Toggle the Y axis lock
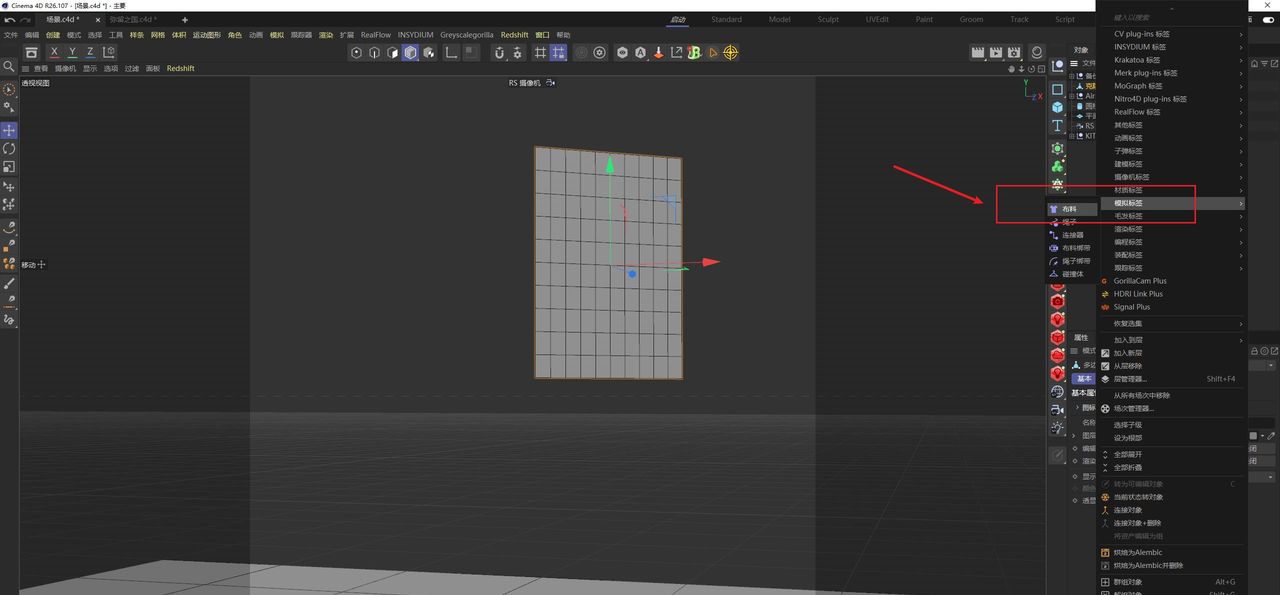Image resolution: width=1280 pixels, height=595 pixels. 72,52
